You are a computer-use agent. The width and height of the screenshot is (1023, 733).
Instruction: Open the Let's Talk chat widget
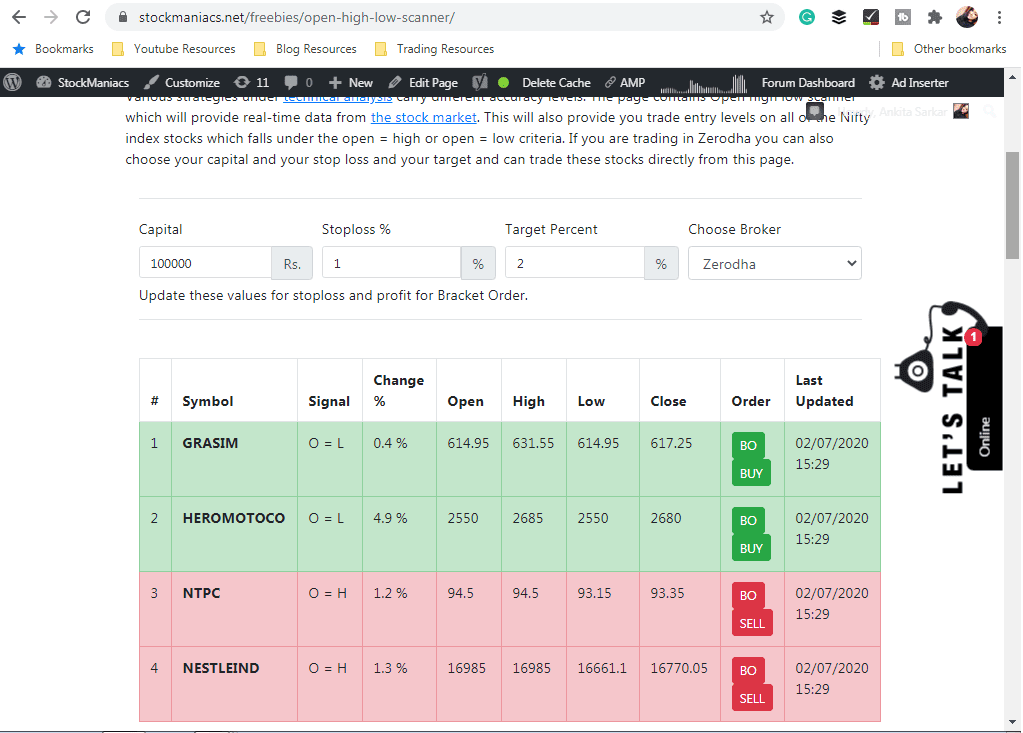950,398
